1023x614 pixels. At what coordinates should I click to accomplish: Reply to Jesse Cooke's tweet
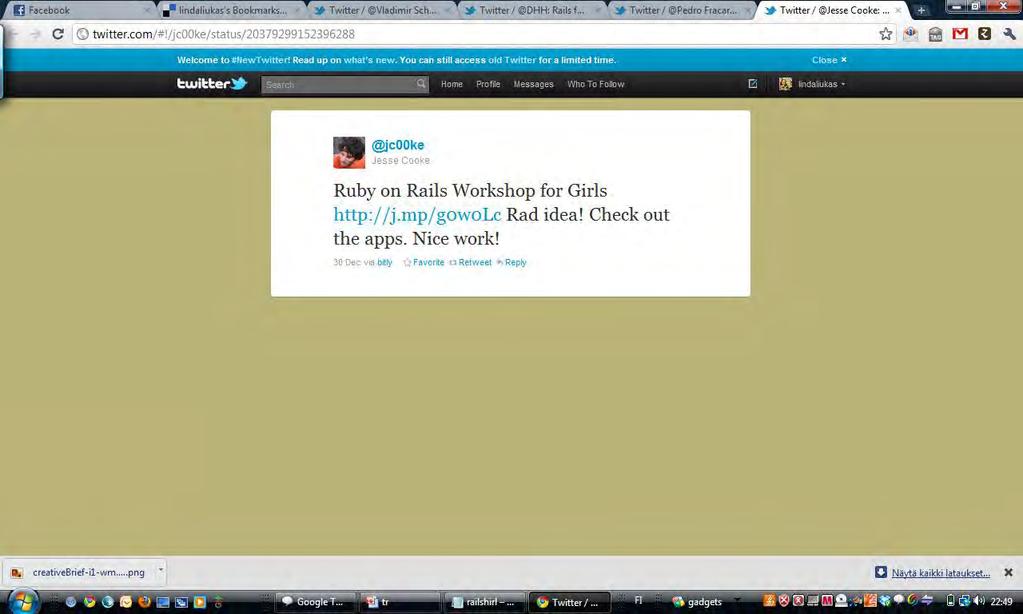(512, 262)
